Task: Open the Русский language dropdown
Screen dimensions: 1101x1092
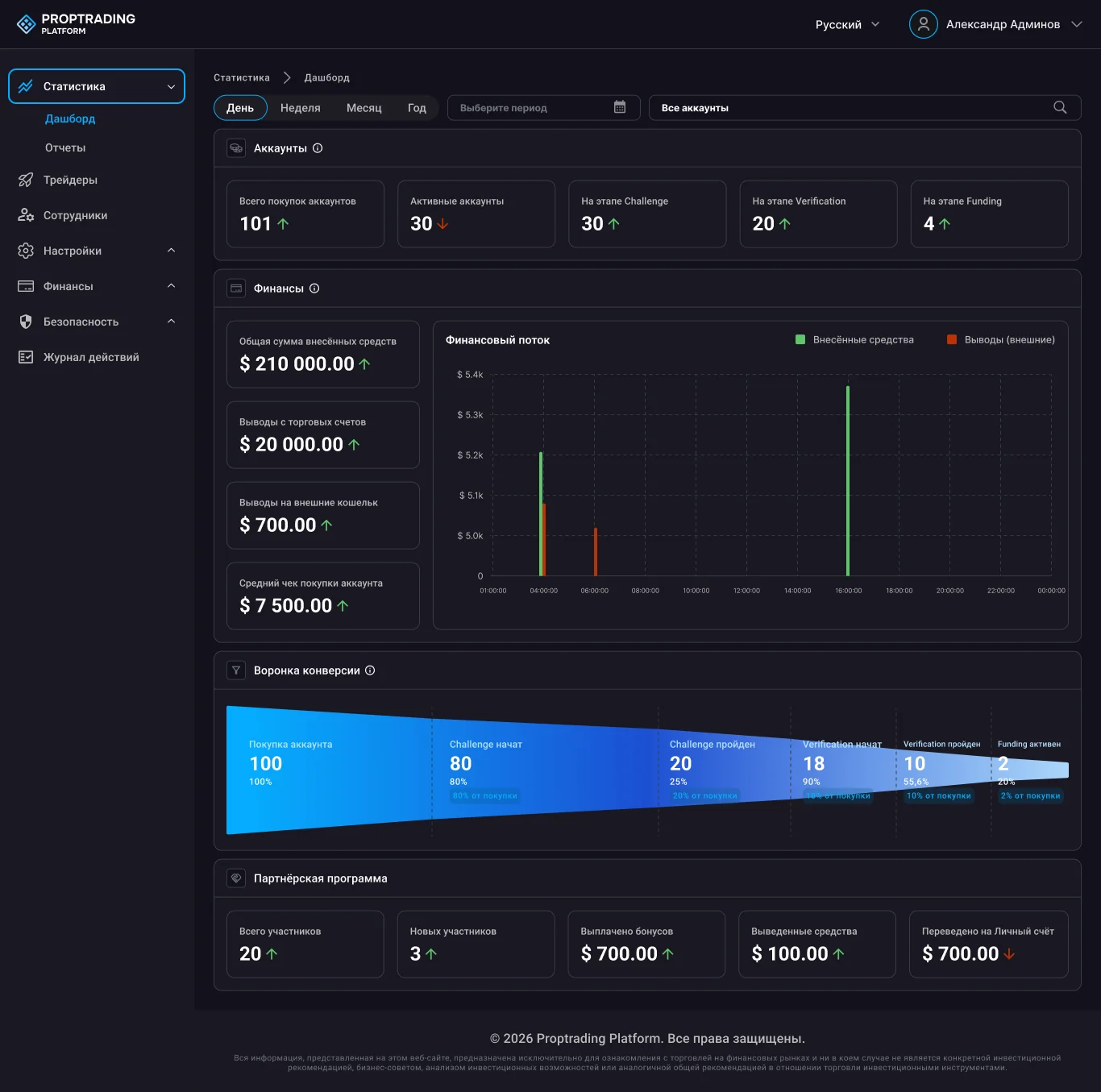Action: pyautogui.click(x=847, y=24)
